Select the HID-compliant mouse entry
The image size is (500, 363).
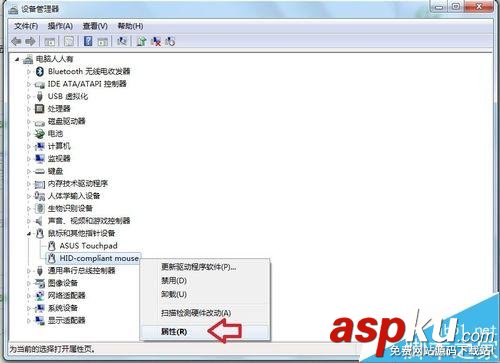tap(99, 258)
